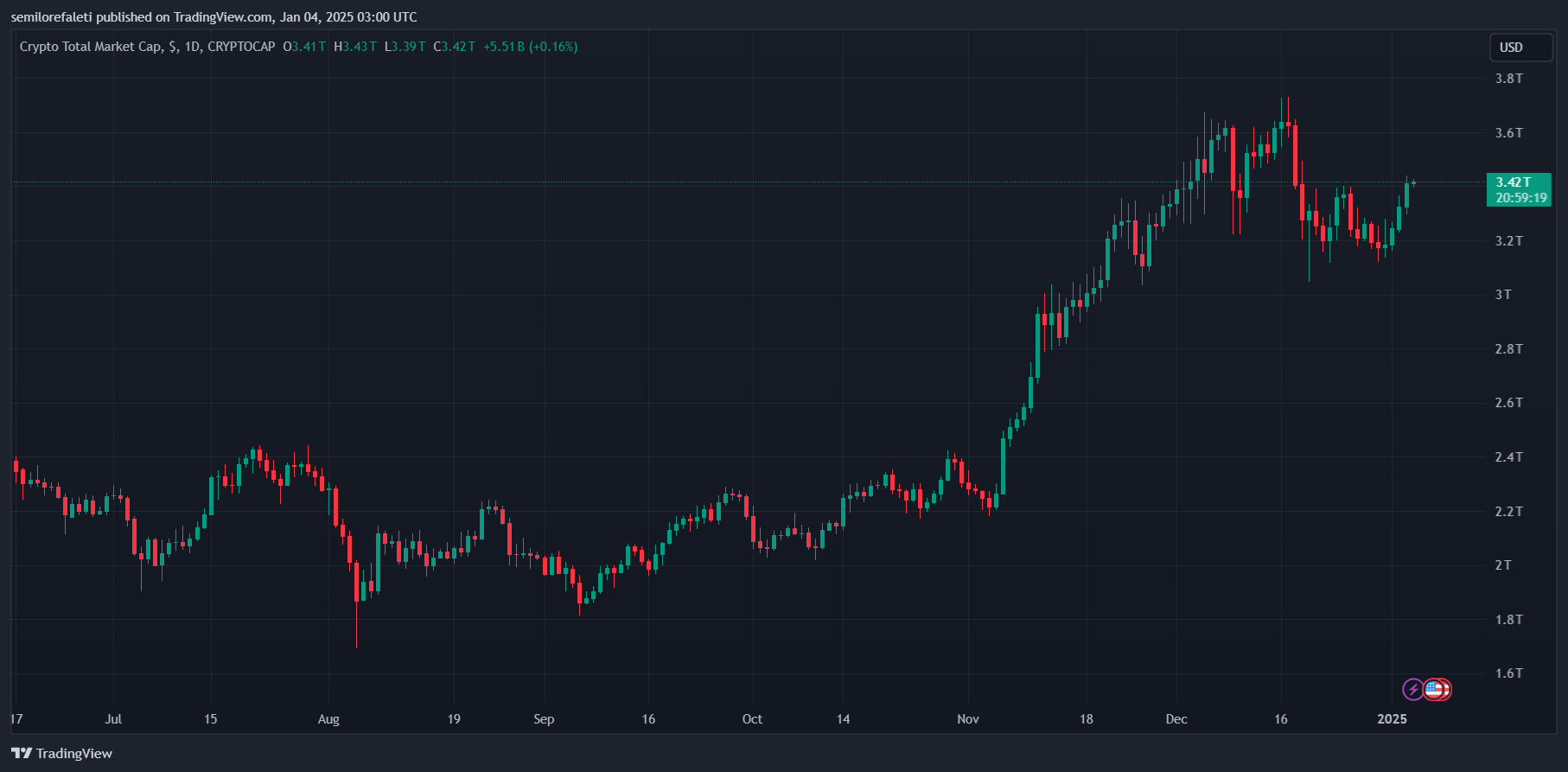Click the Nov label on the time axis
Image resolution: width=1568 pixels, height=772 pixels.
(x=968, y=719)
